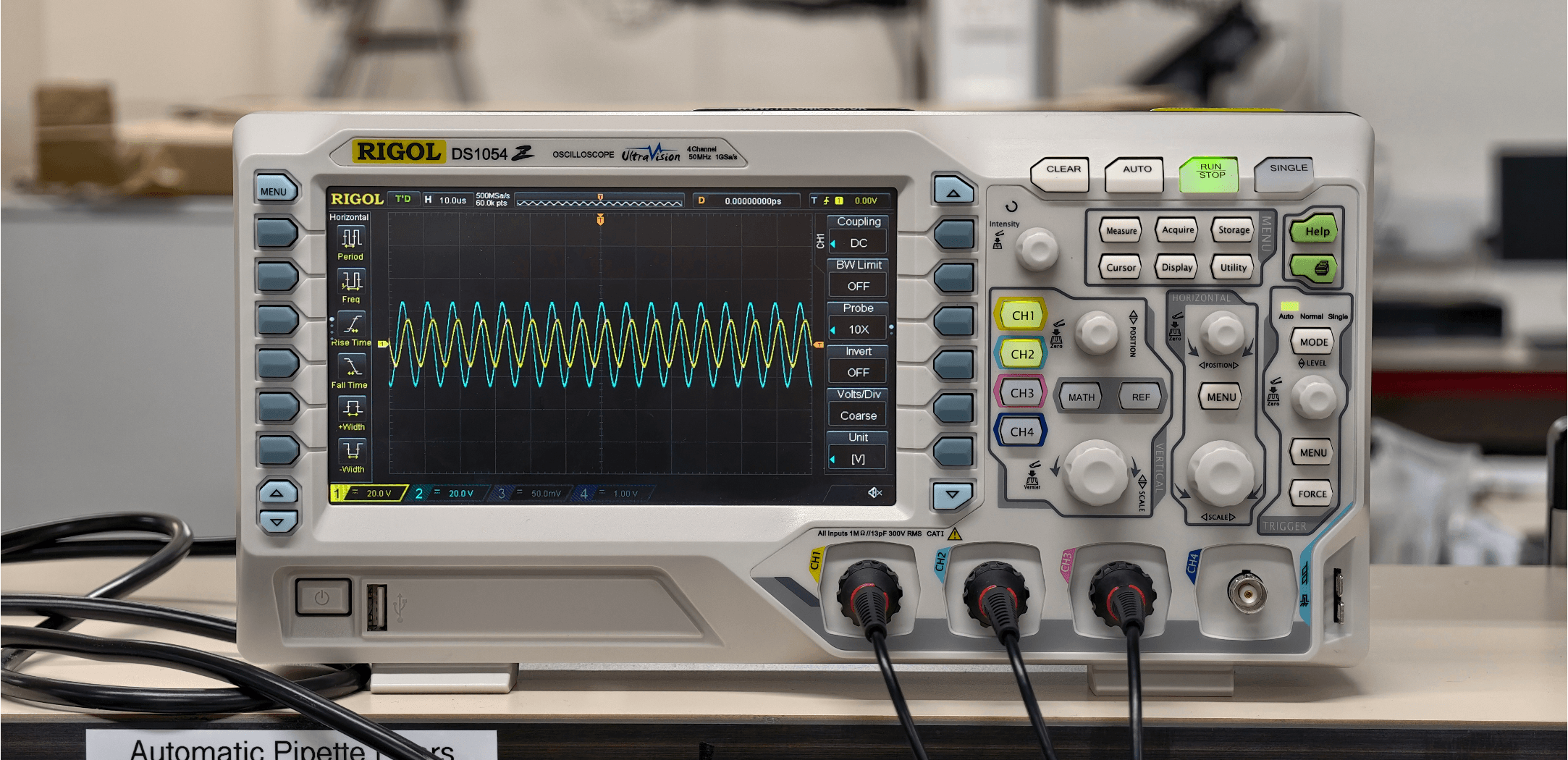Click the muted speaker icon on screen
Image resolution: width=1568 pixels, height=760 pixels.
[875, 493]
